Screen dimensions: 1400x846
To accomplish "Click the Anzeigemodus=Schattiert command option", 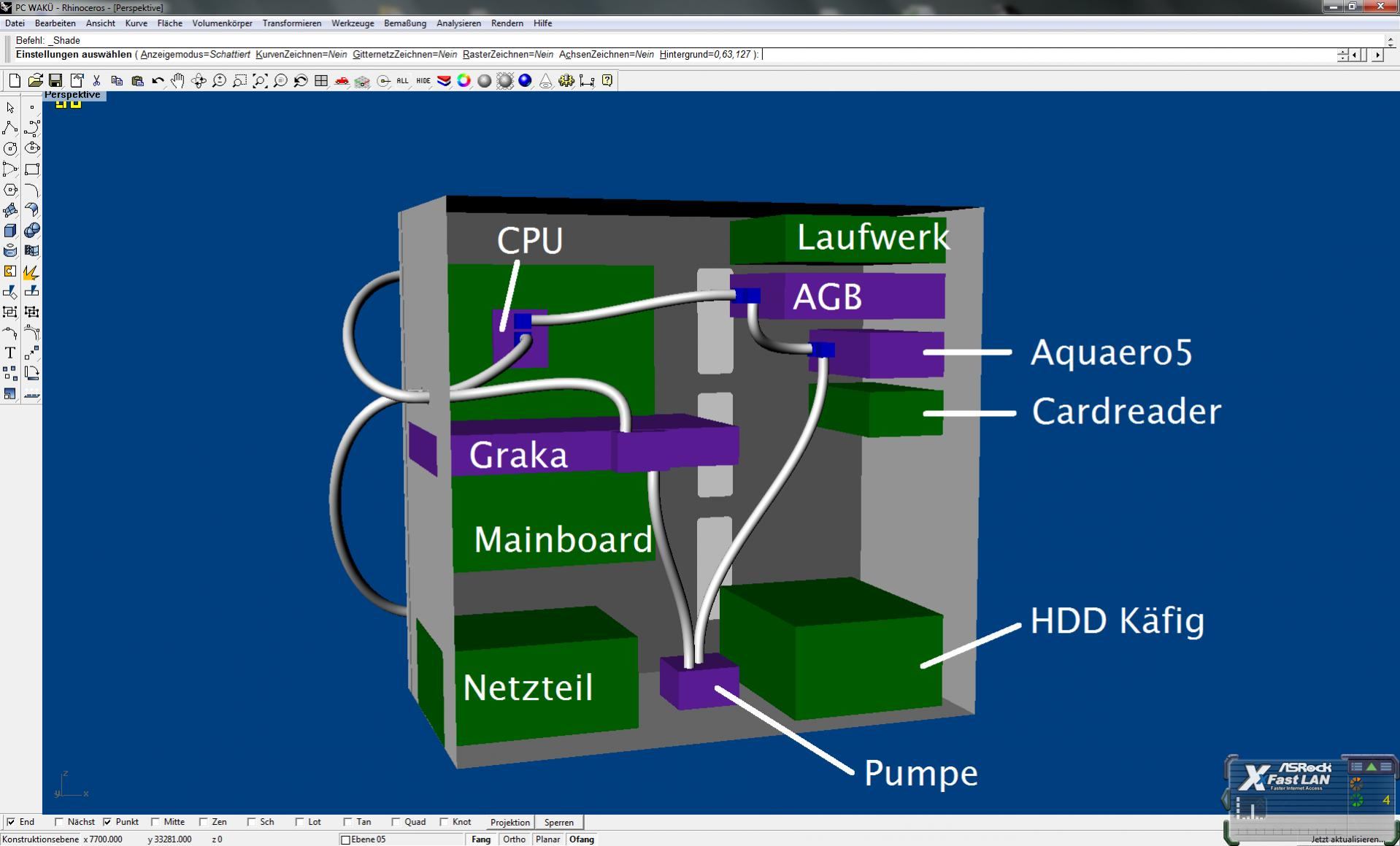I will coord(196,55).
